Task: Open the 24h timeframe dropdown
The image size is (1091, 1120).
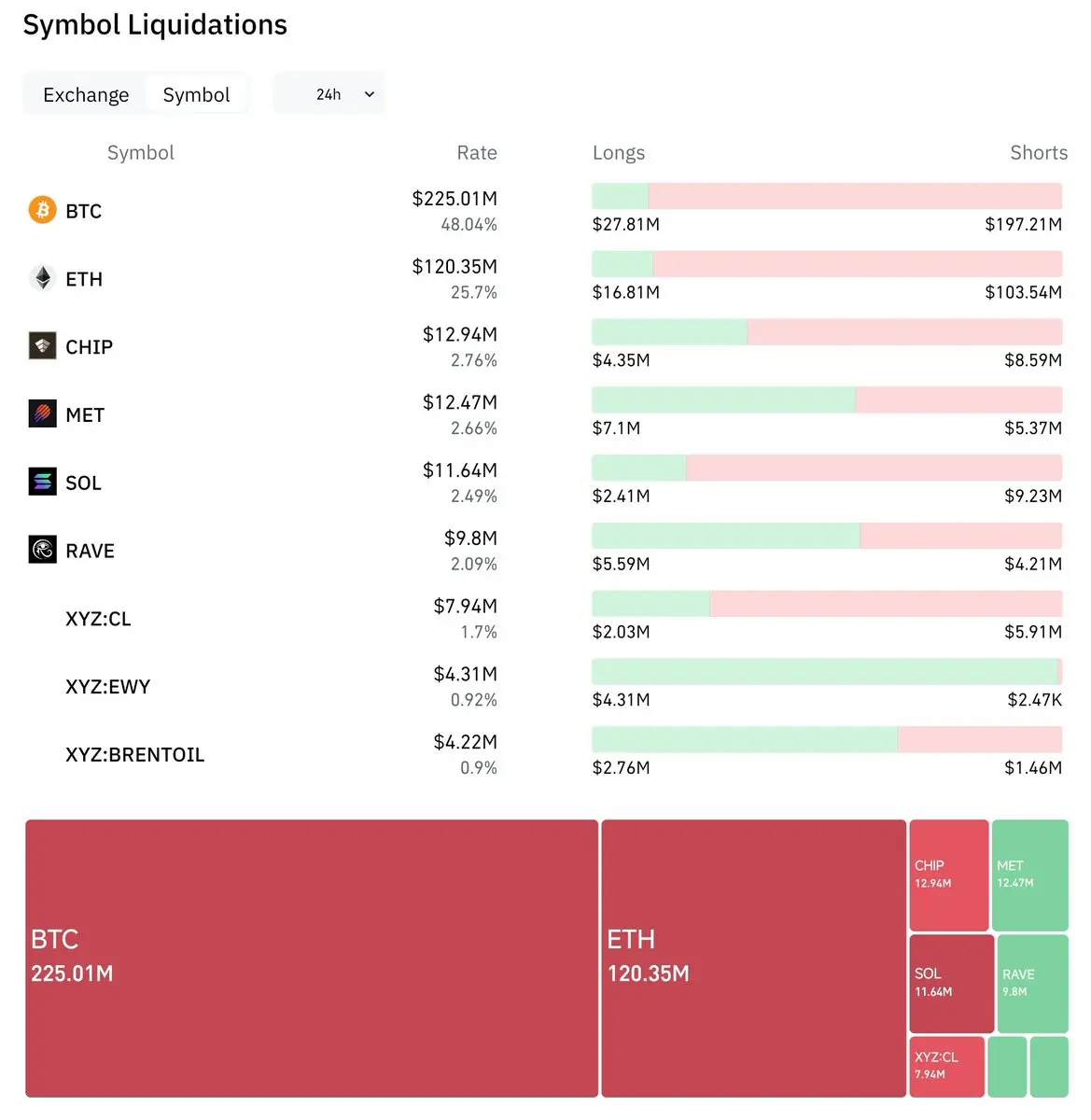Action: tap(329, 94)
